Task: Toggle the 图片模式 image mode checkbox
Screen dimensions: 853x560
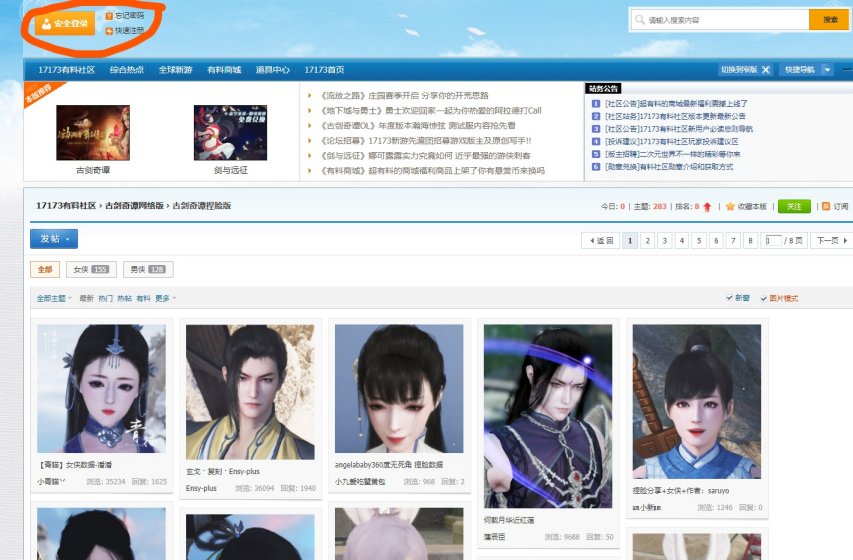Action: [763, 298]
